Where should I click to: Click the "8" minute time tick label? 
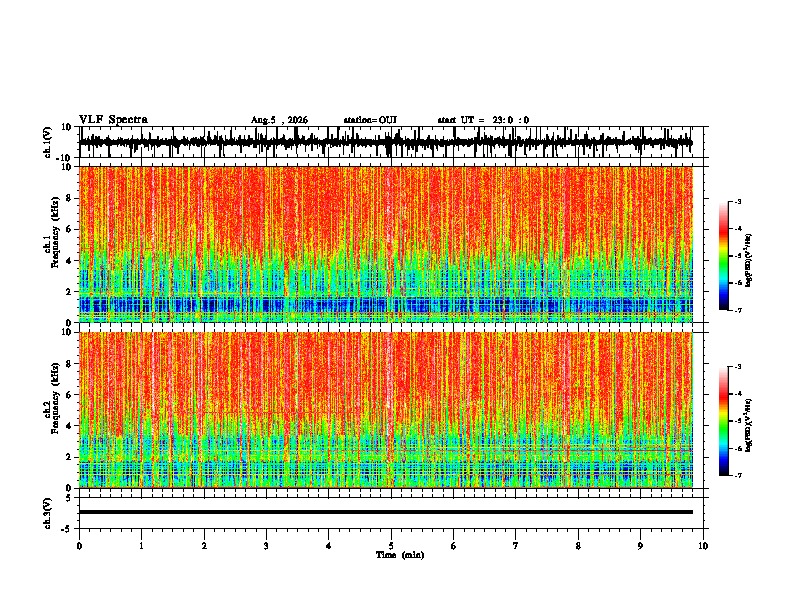[x=578, y=546]
